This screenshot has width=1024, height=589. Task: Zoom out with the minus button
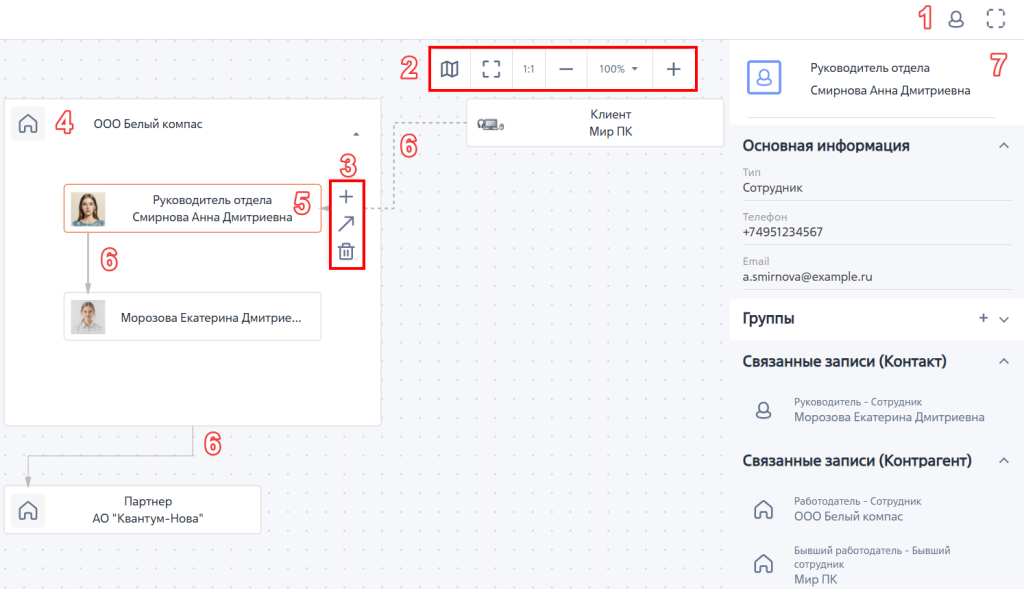566,69
